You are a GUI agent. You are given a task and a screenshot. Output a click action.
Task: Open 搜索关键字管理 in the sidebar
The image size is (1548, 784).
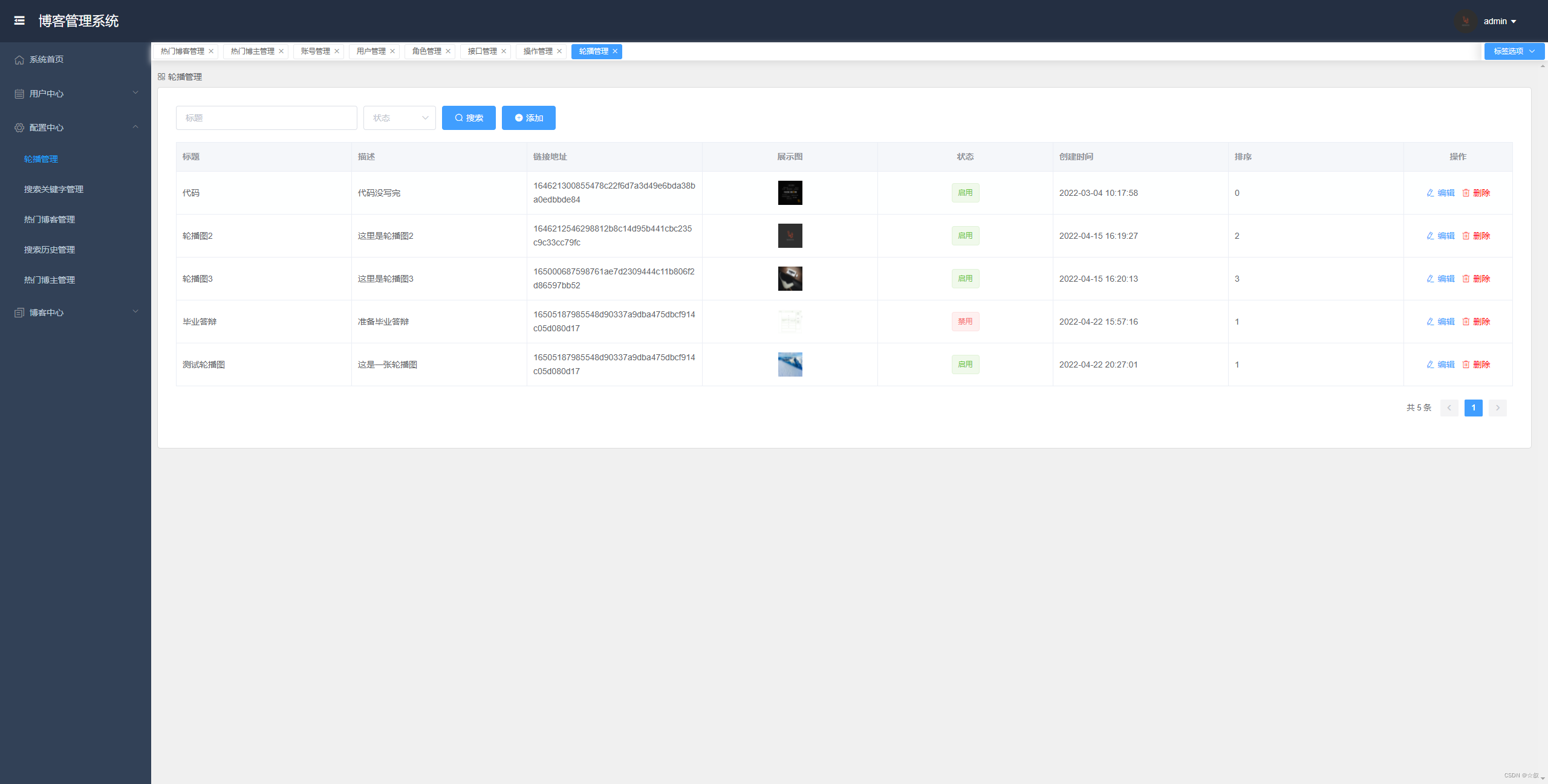[x=54, y=189]
